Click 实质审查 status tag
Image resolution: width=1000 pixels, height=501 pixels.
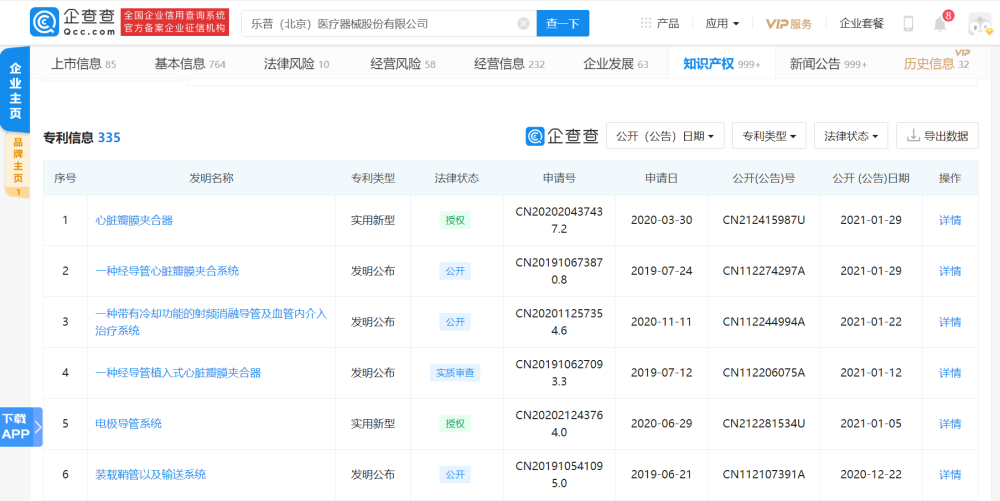point(455,373)
